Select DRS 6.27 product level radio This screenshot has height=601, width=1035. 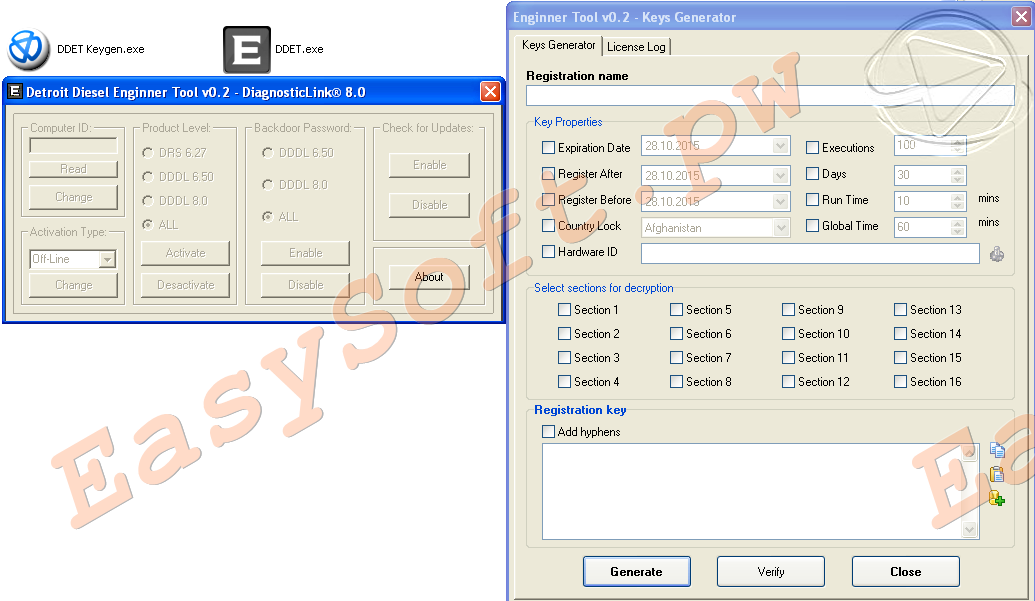point(148,152)
